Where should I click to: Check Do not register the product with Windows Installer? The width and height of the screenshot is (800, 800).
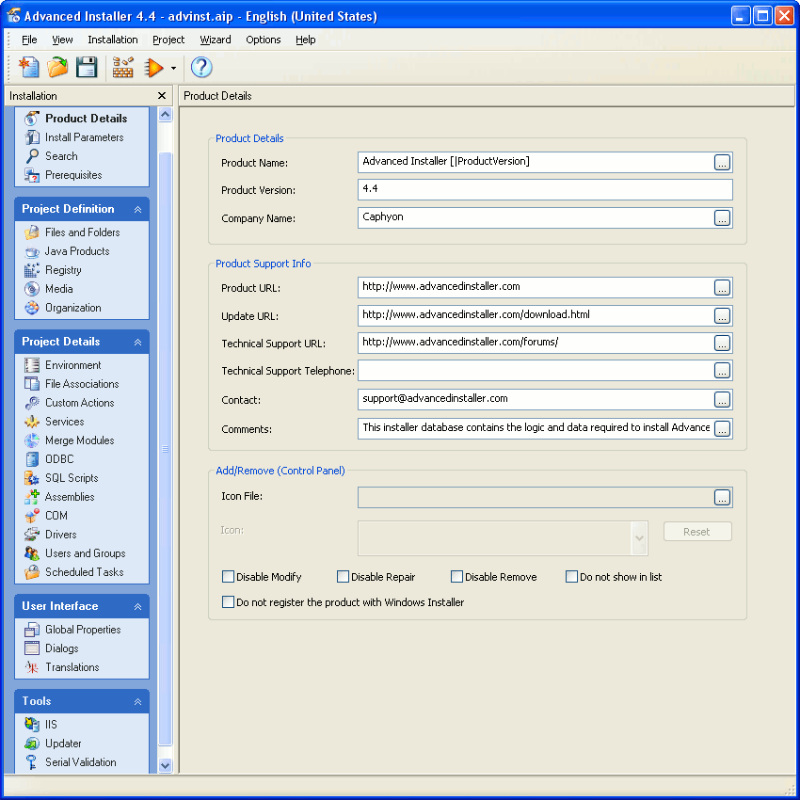pos(228,602)
